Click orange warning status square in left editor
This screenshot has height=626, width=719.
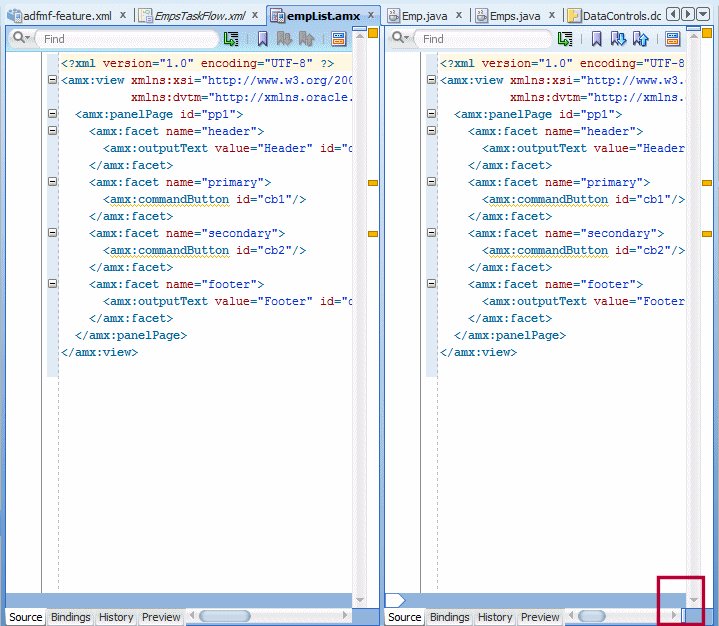pyautogui.click(x=373, y=33)
